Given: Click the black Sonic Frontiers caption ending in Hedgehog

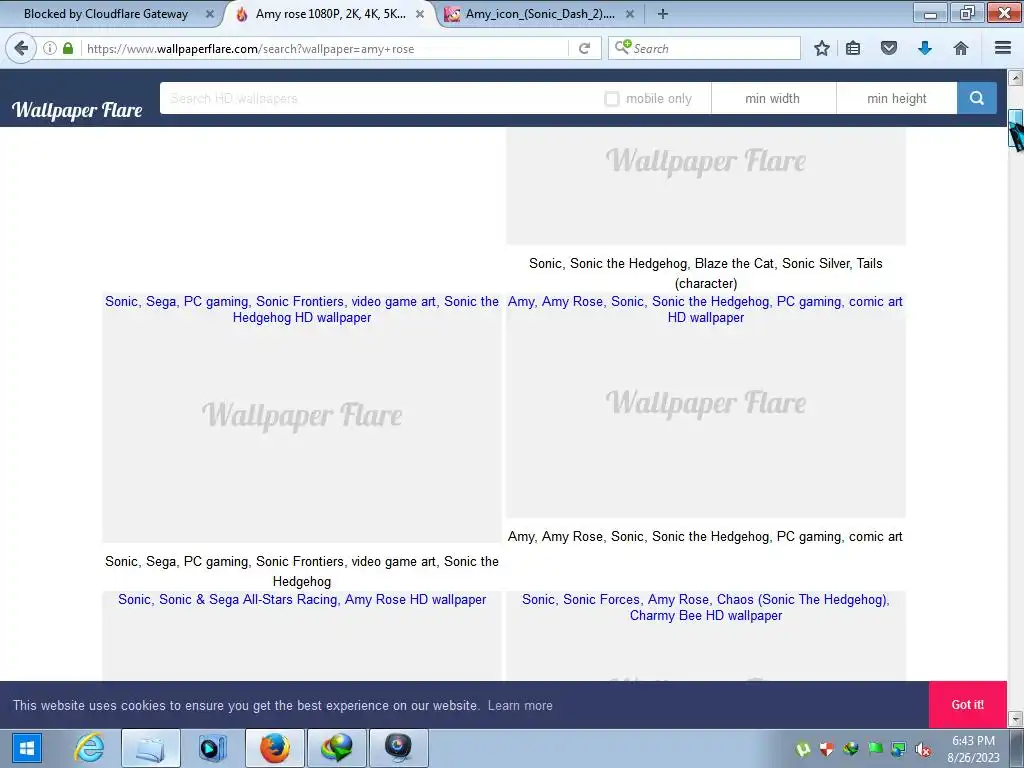Looking at the screenshot, I should (302, 571).
